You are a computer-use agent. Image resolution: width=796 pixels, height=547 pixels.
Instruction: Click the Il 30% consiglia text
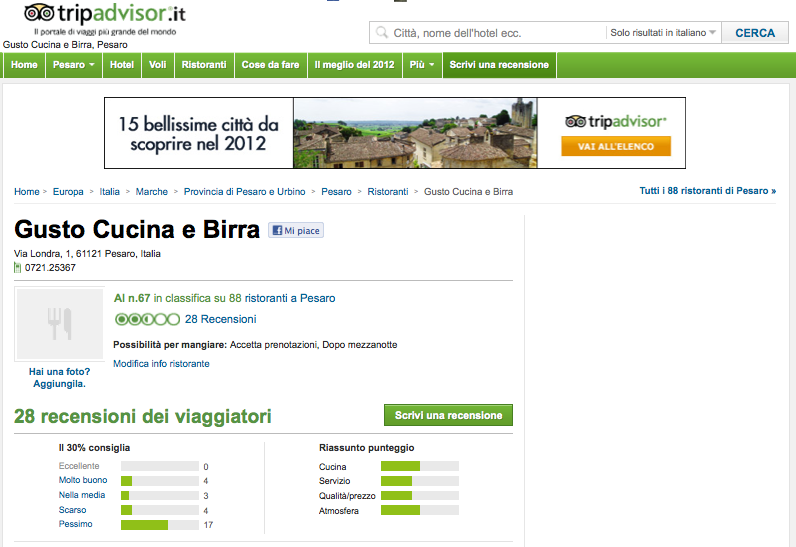(x=94, y=448)
